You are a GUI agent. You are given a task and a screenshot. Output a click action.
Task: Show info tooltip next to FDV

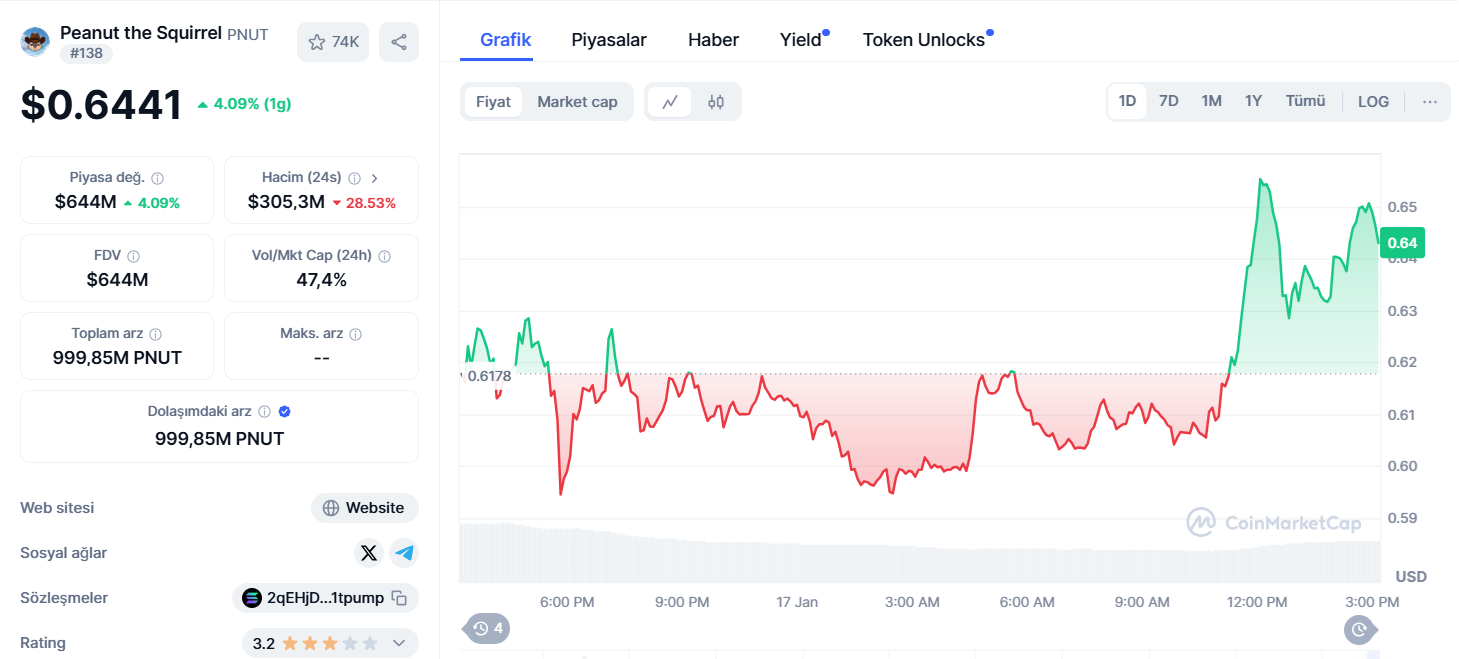pos(134,256)
